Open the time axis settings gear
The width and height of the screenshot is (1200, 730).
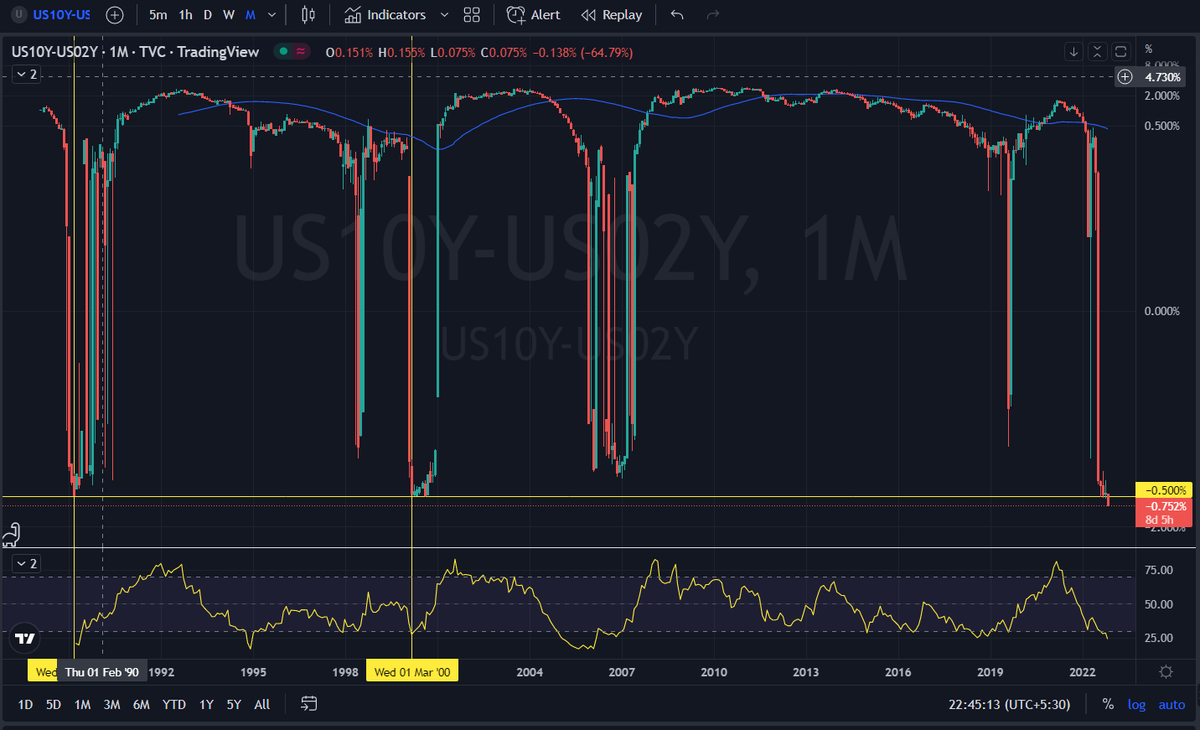coord(1166,671)
